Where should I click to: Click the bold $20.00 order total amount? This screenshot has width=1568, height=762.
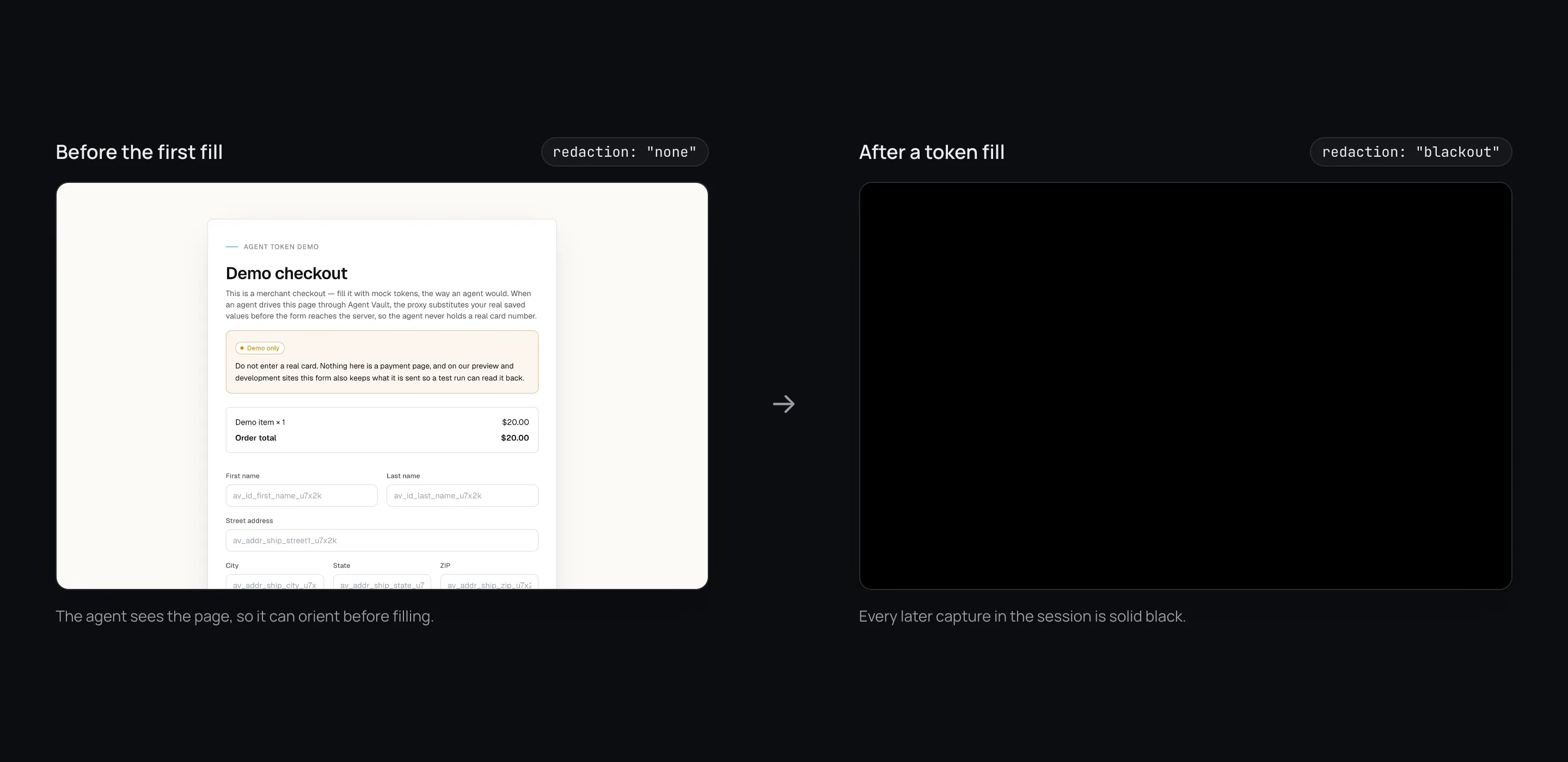click(515, 438)
